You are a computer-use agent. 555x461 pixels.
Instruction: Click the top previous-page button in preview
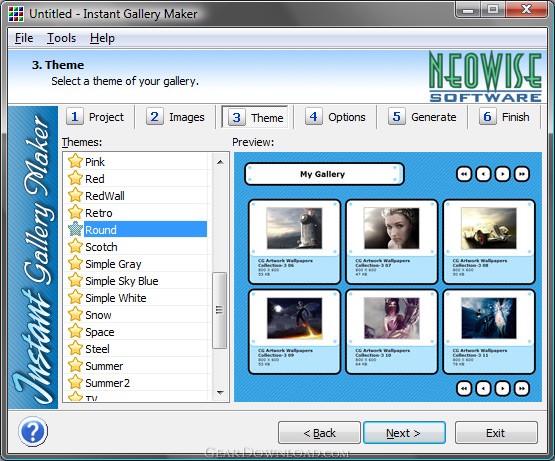pyautogui.click(x=483, y=174)
